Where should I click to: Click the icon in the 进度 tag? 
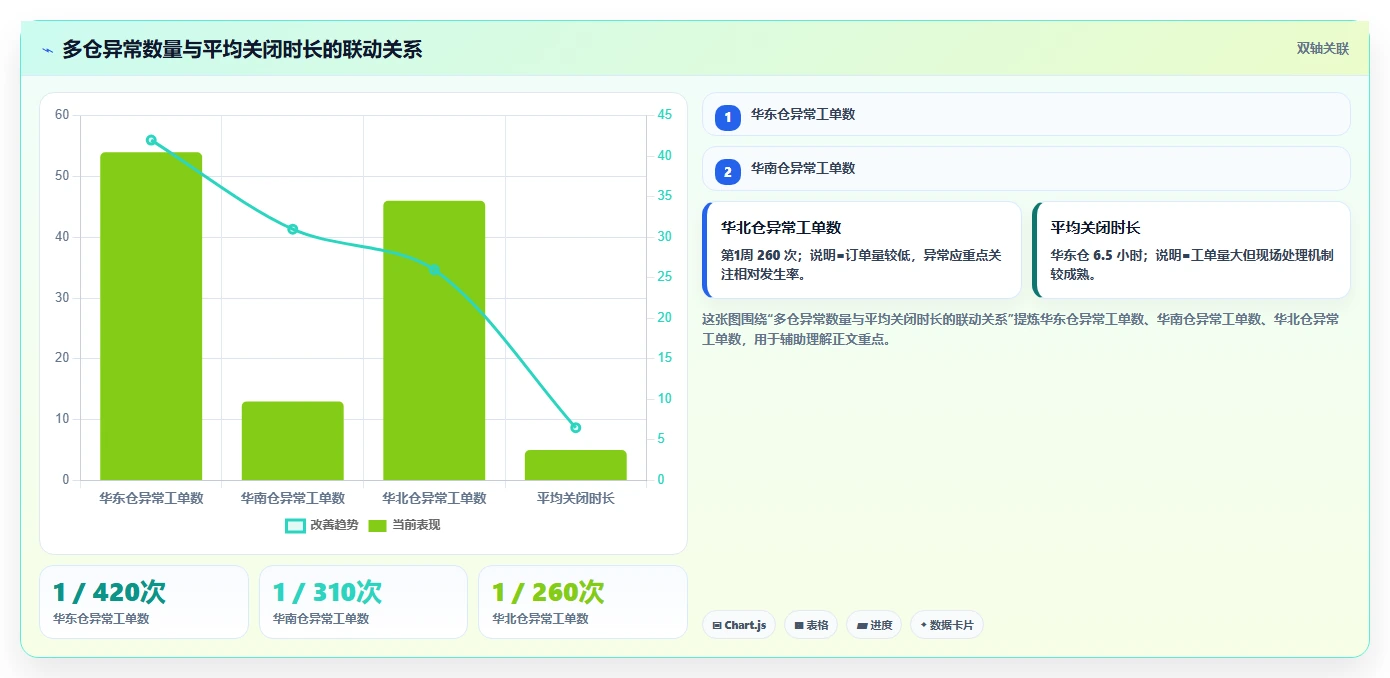click(862, 626)
